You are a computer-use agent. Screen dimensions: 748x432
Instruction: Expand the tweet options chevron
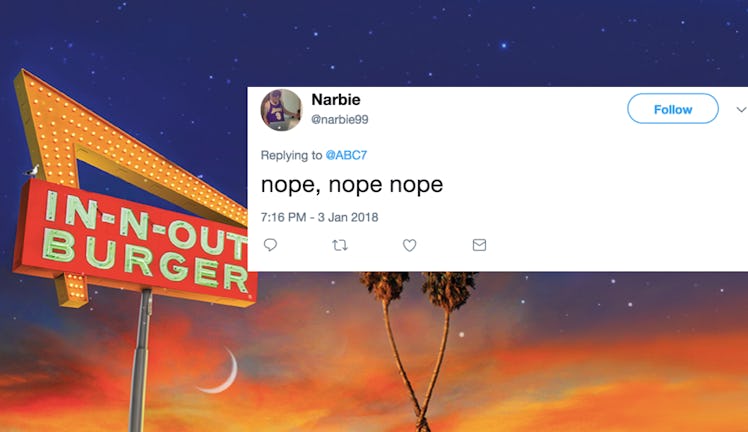[x=741, y=110]
